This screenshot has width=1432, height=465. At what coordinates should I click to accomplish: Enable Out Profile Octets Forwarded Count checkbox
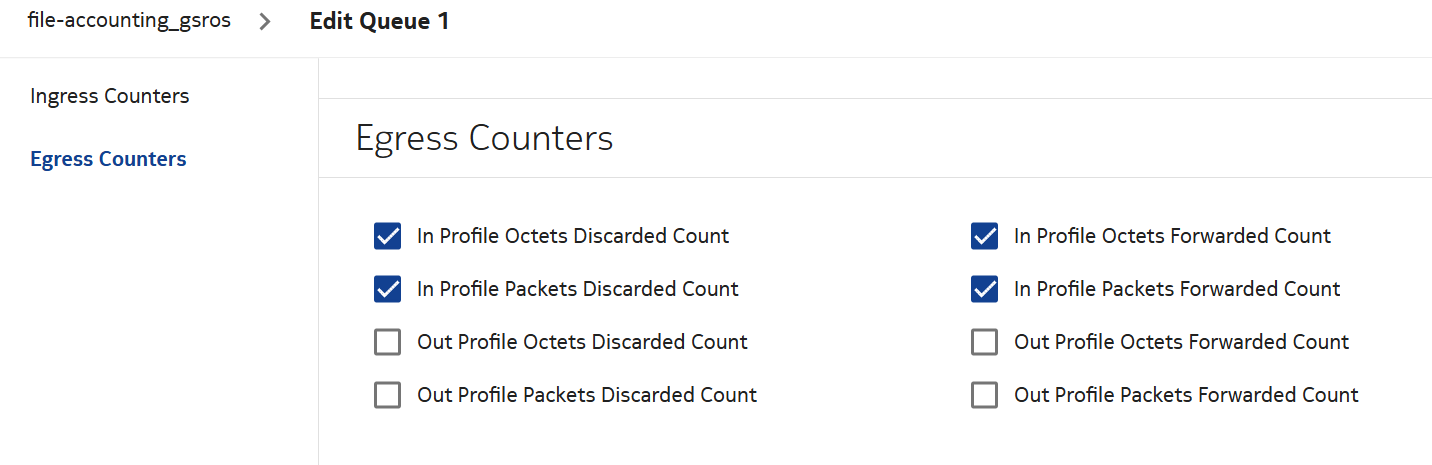(984, 342)
